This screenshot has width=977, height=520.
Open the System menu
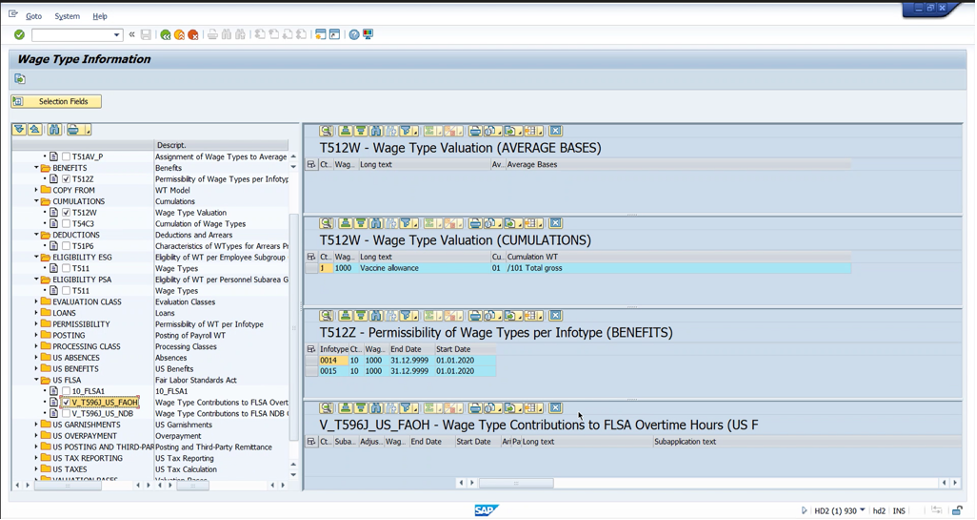click(67, 16)
